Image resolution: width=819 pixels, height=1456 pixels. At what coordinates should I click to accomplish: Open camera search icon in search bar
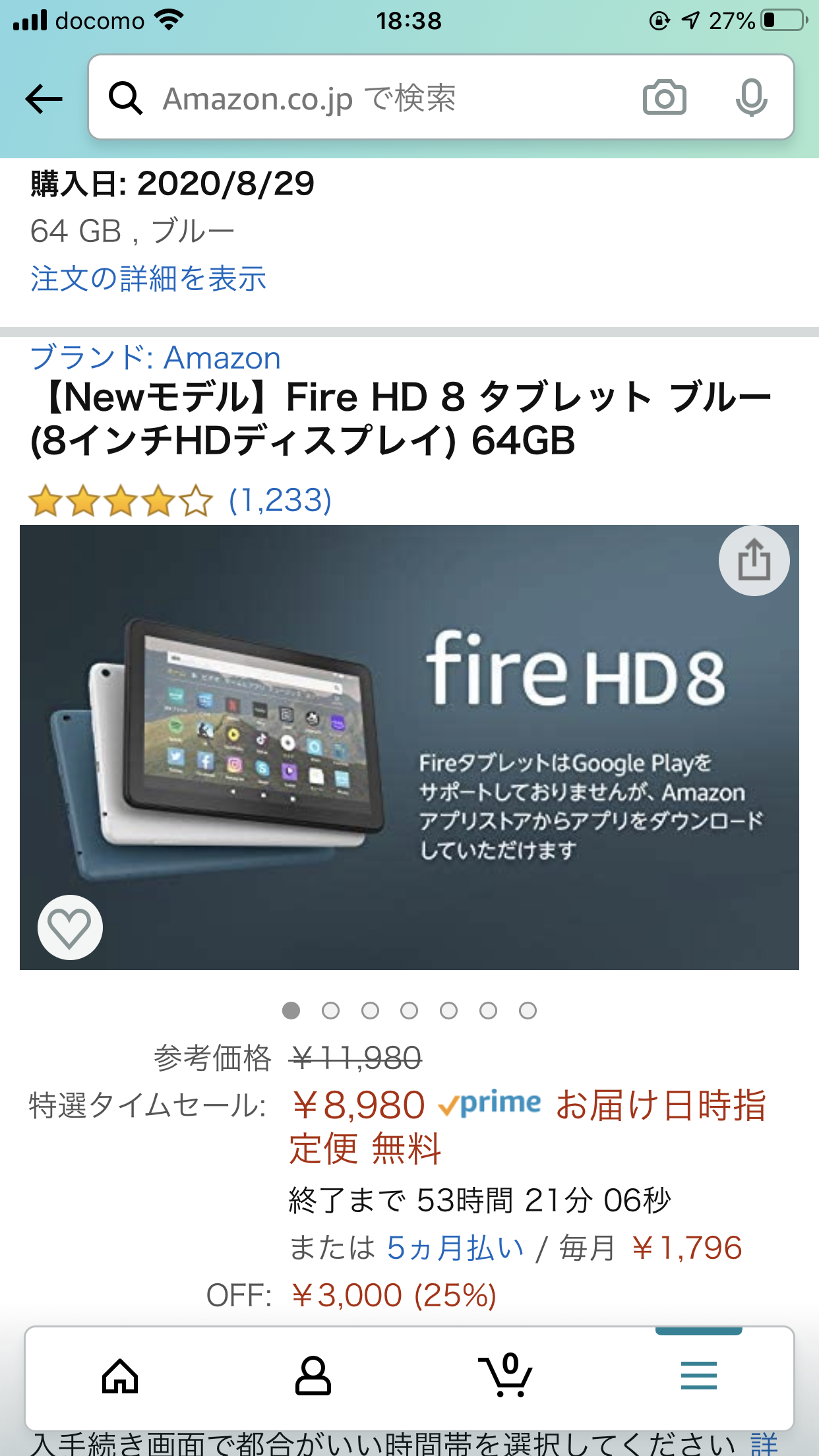pyautogui.click(x=664, y=98)
